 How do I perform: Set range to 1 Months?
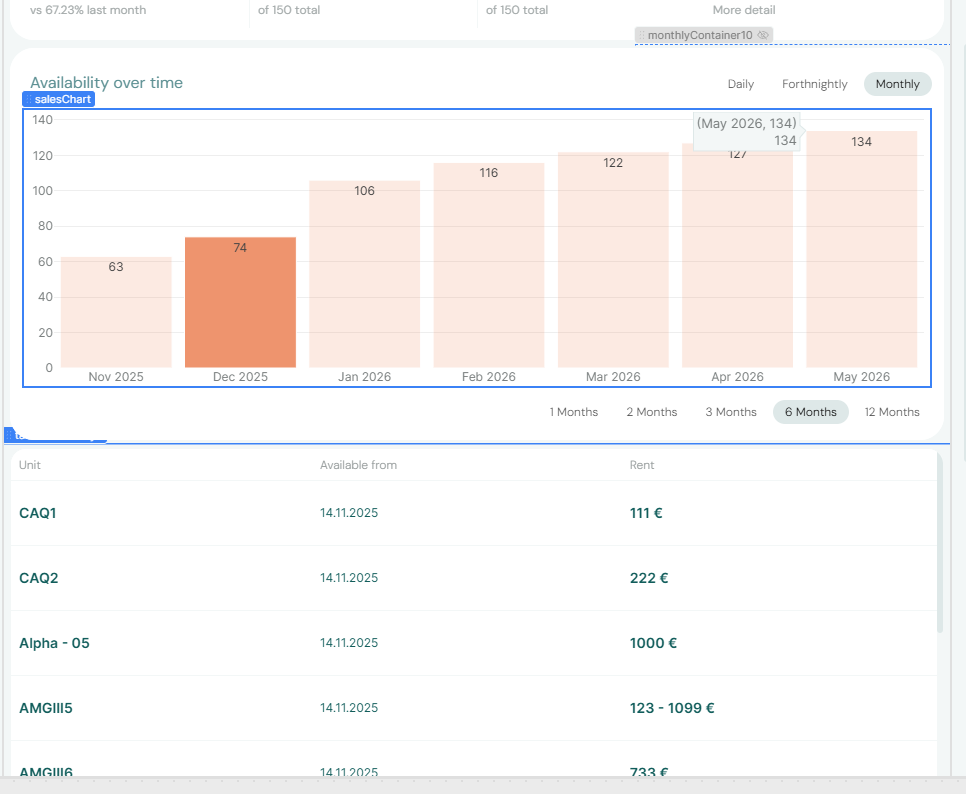coord(573,412)
